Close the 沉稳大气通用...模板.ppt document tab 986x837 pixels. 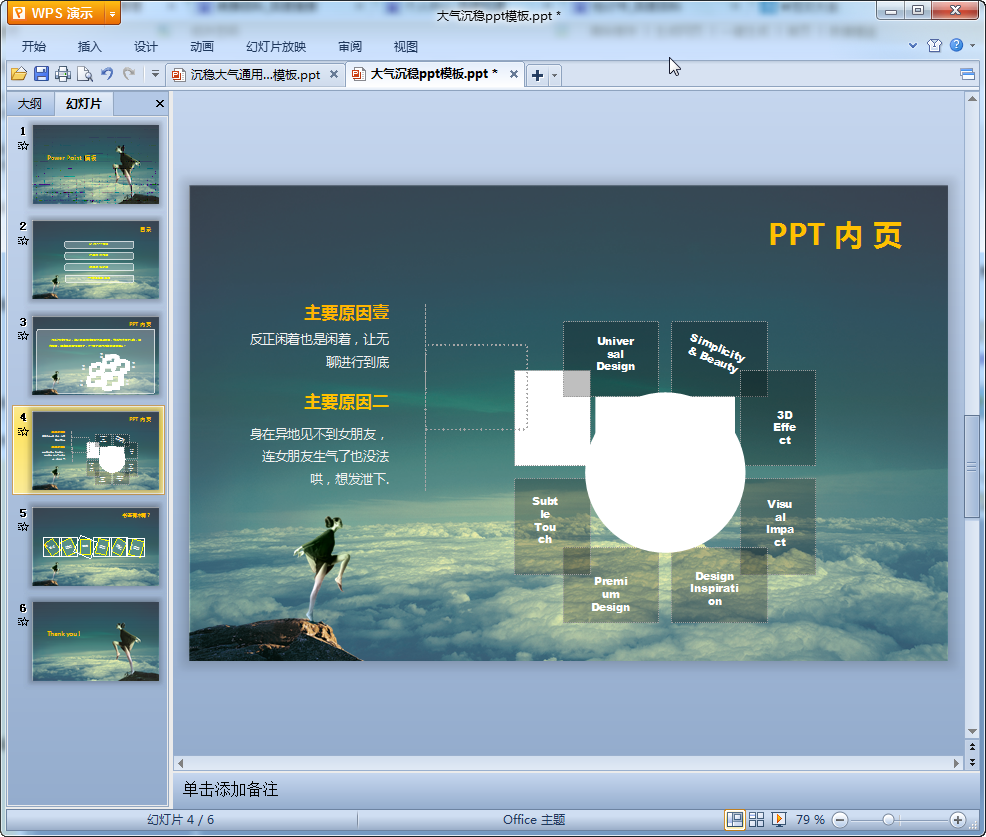point(334,74)
